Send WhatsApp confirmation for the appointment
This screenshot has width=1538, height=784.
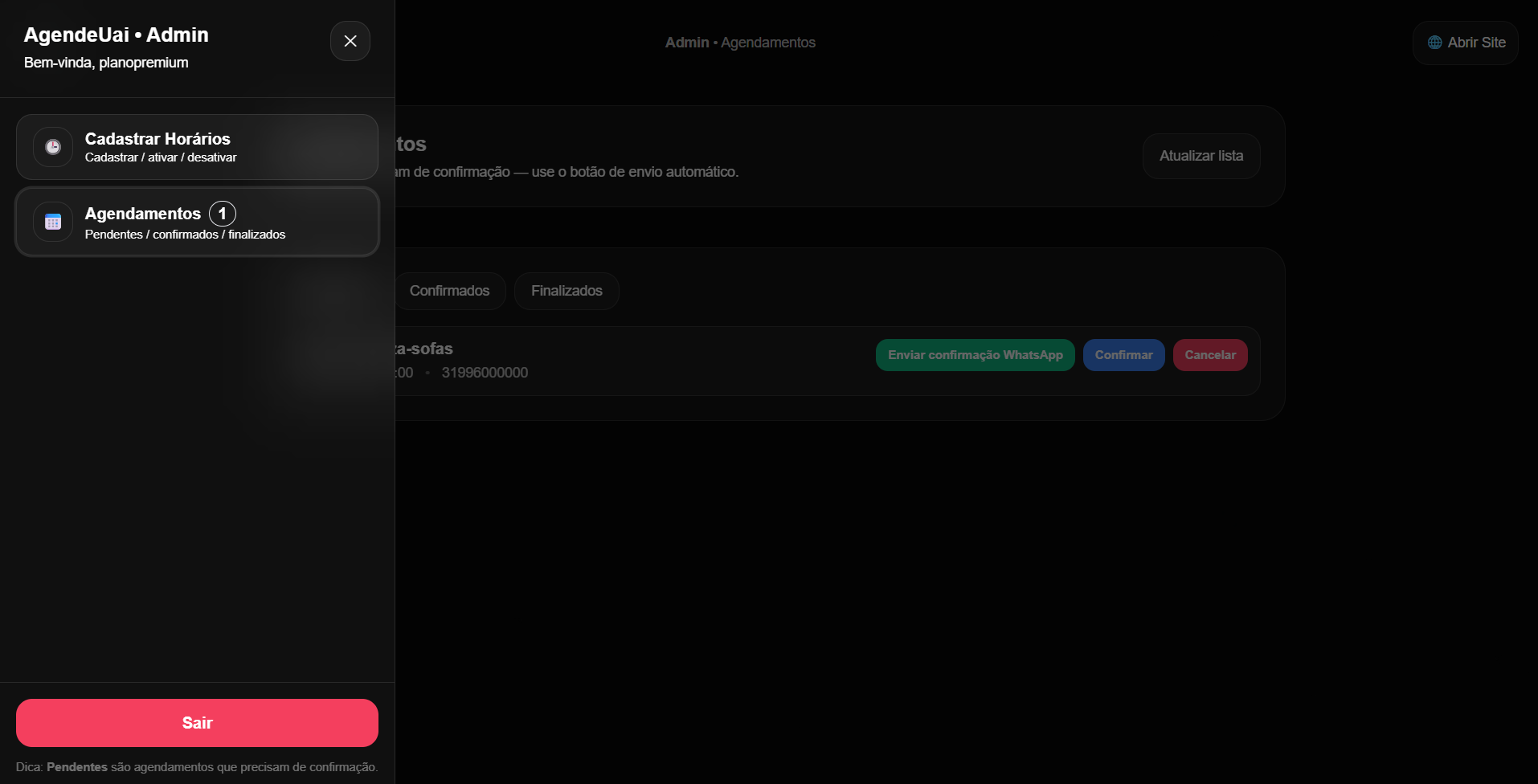(974, 354)
